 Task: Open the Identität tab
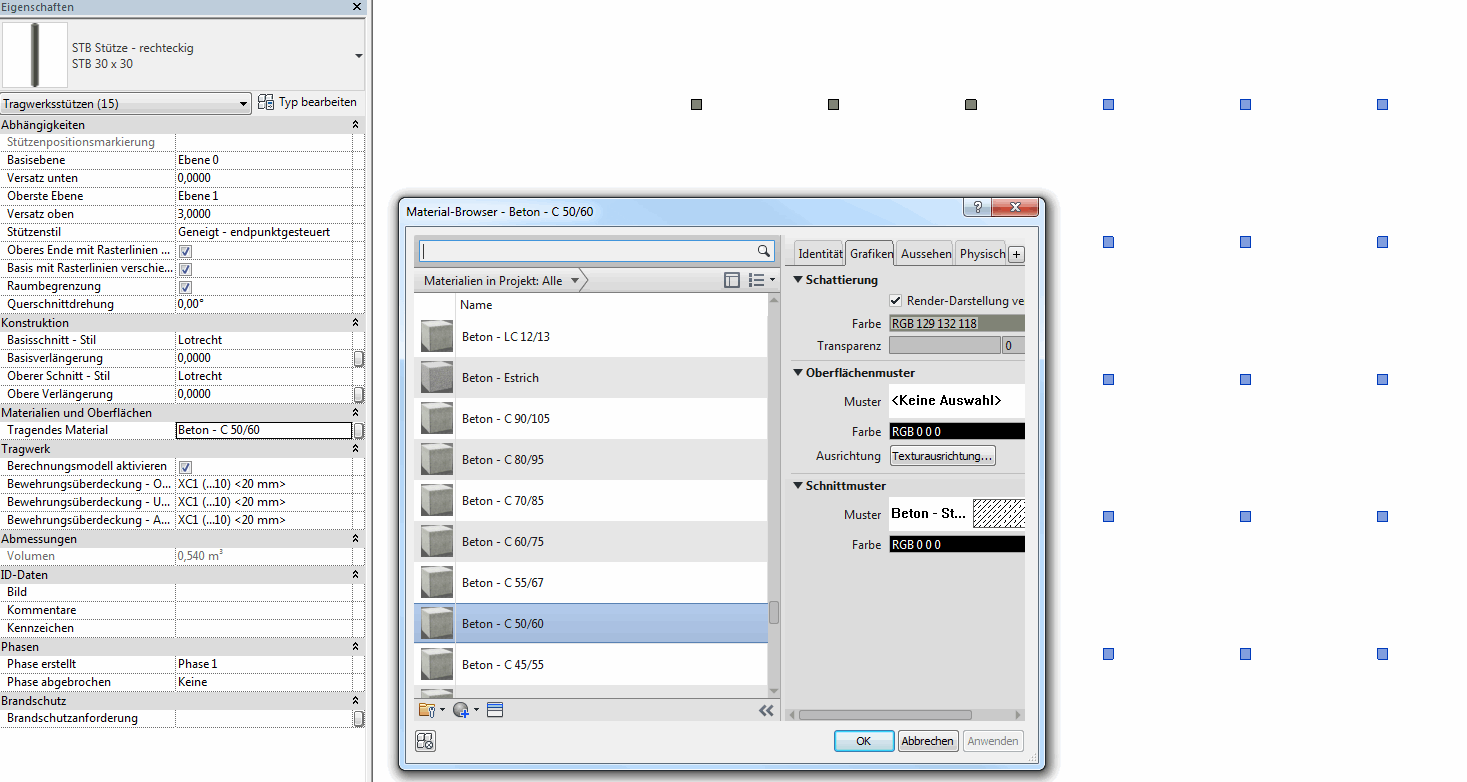tap(819, 254)
